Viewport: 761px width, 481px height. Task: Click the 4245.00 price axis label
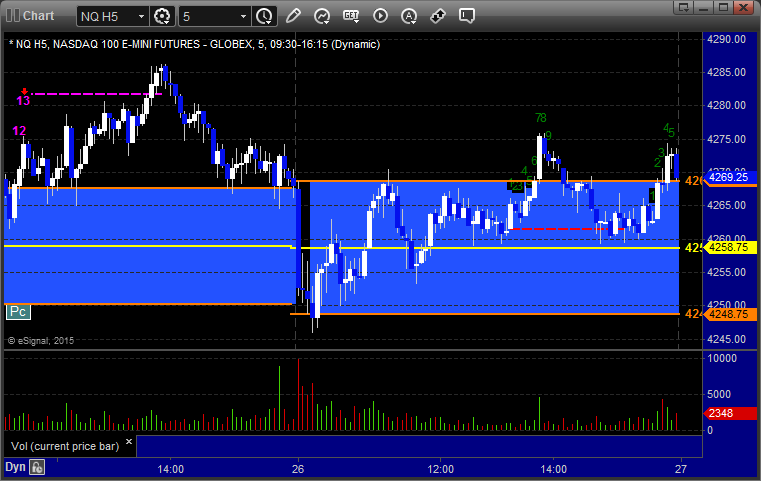[x=727, y=339]
